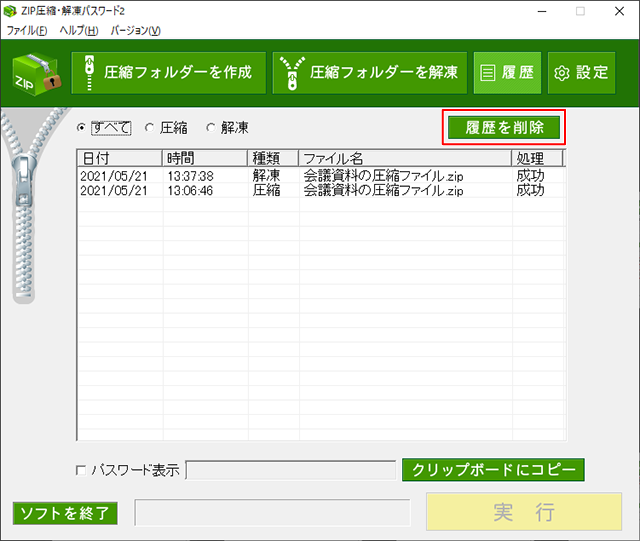The image size is (640, 541).
Task: Click the app icon in title bar
Action: [x=10, y=11]
